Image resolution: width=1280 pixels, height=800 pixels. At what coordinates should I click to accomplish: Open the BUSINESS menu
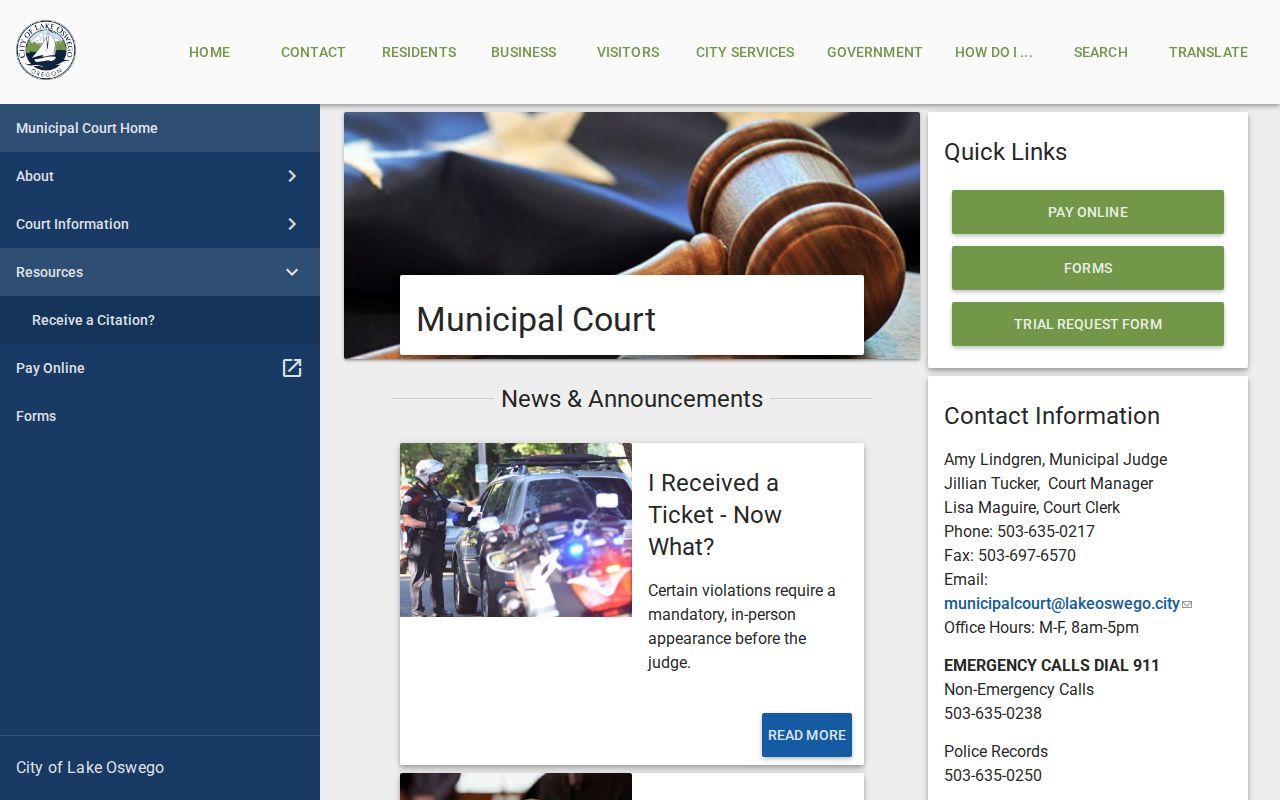click(523, 52)
